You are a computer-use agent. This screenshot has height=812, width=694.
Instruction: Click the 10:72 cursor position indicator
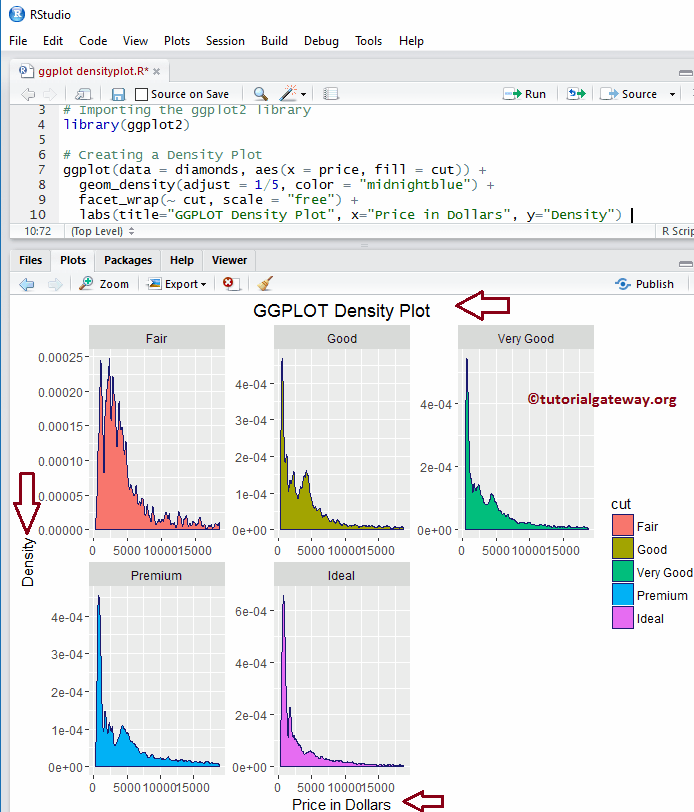pyautogui.click(x=37, y=231)
